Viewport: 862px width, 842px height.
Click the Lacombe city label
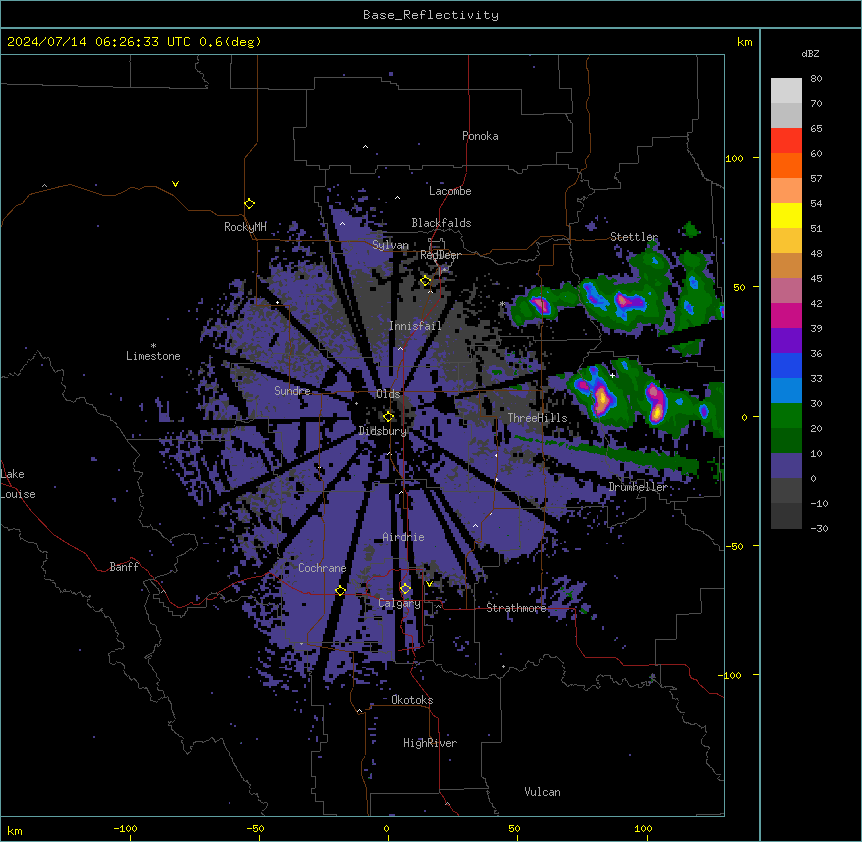point(450,191)
